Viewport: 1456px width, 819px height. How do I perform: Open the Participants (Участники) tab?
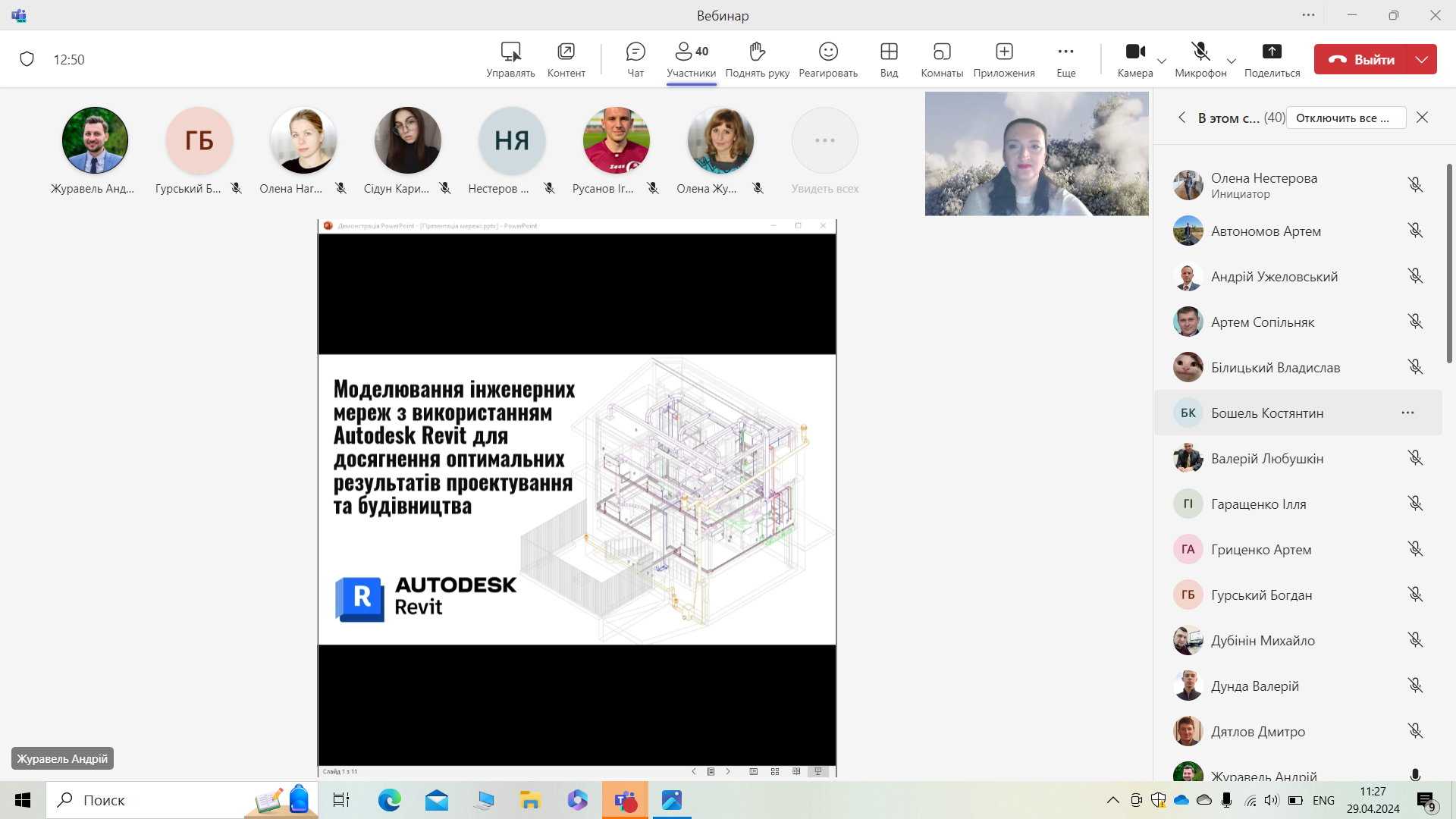691,59
